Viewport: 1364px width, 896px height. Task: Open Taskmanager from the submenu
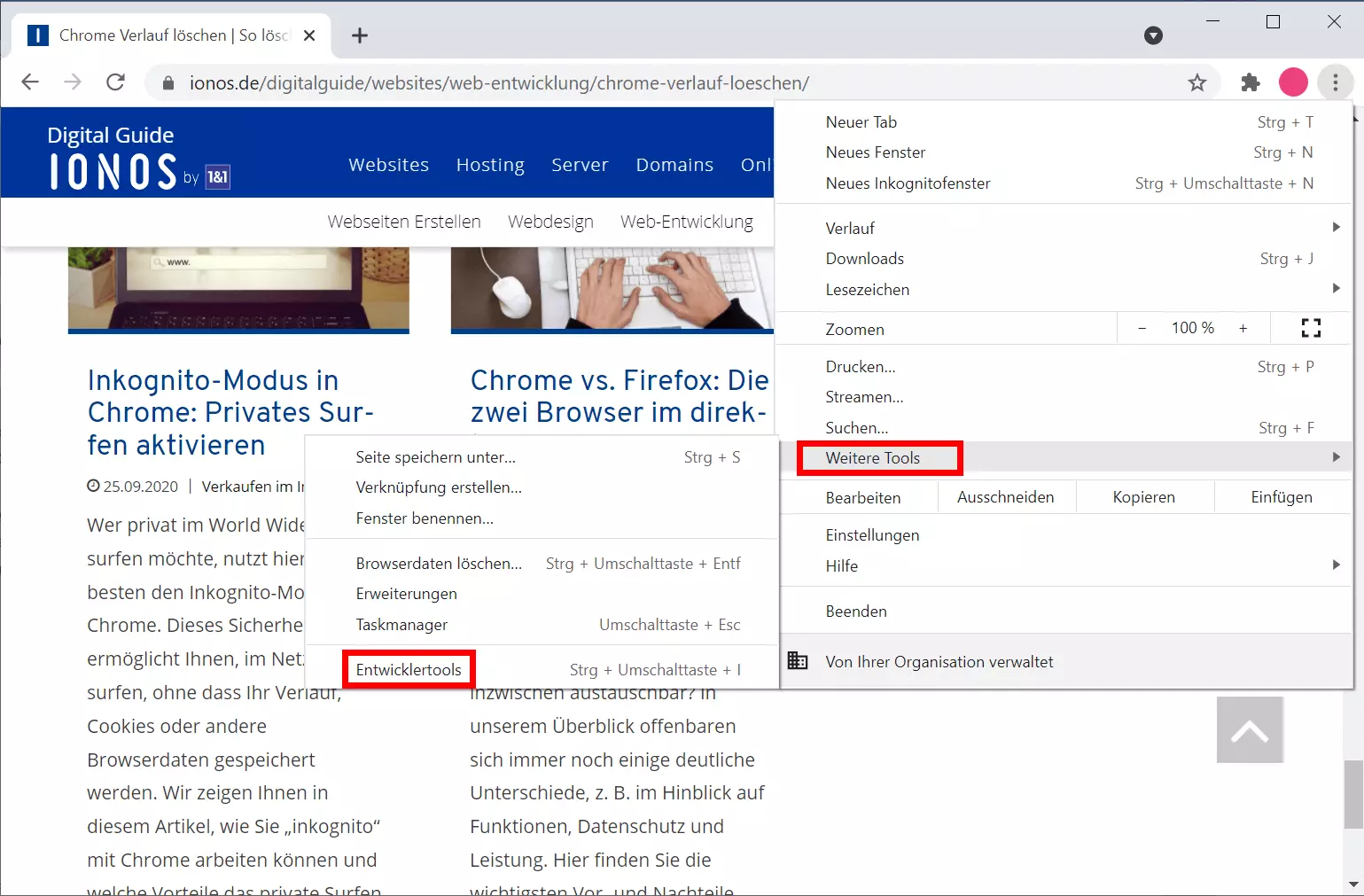click(x=542, y=625)
